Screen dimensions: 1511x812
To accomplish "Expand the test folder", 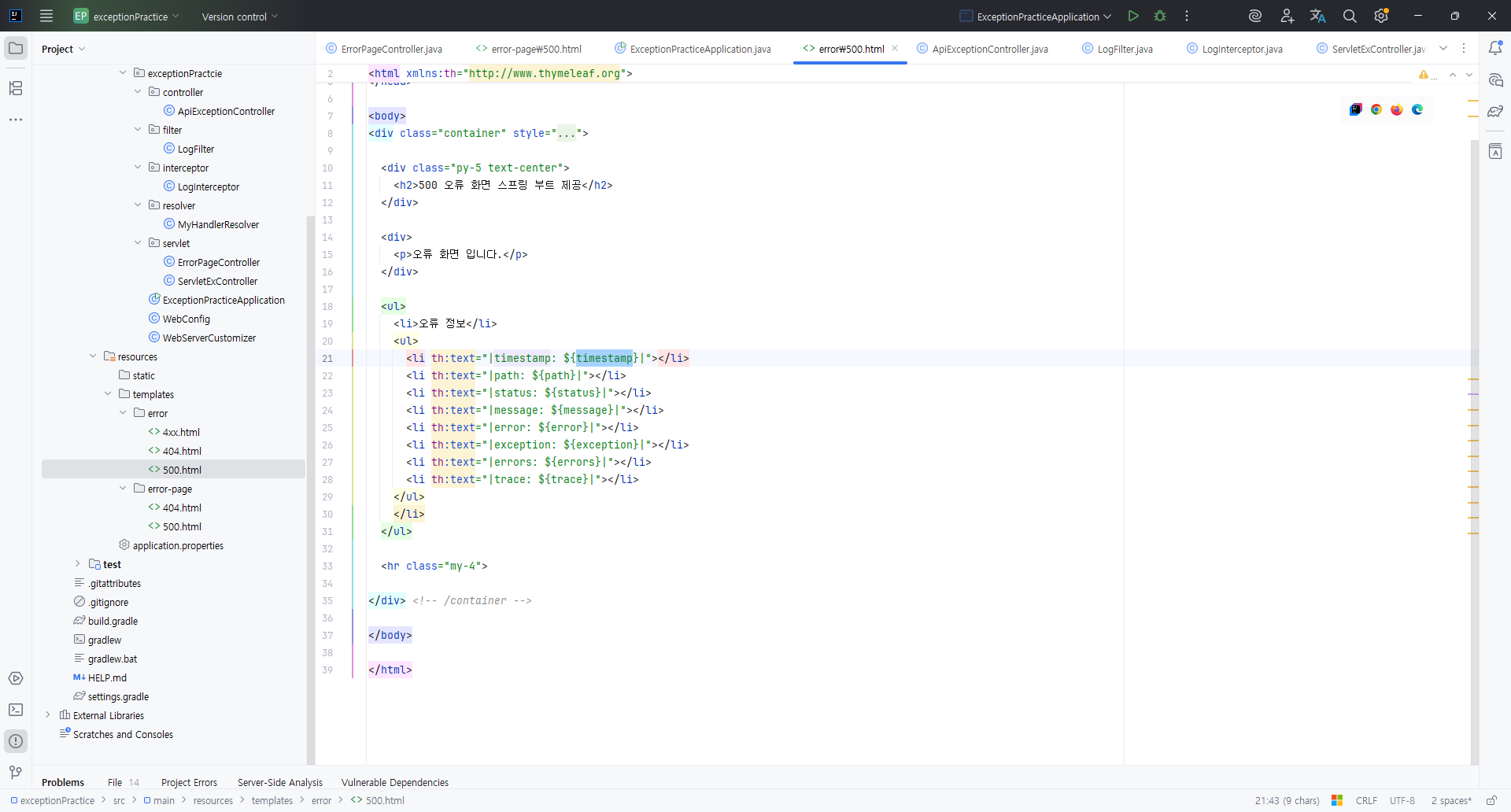I will pos(77,564).
